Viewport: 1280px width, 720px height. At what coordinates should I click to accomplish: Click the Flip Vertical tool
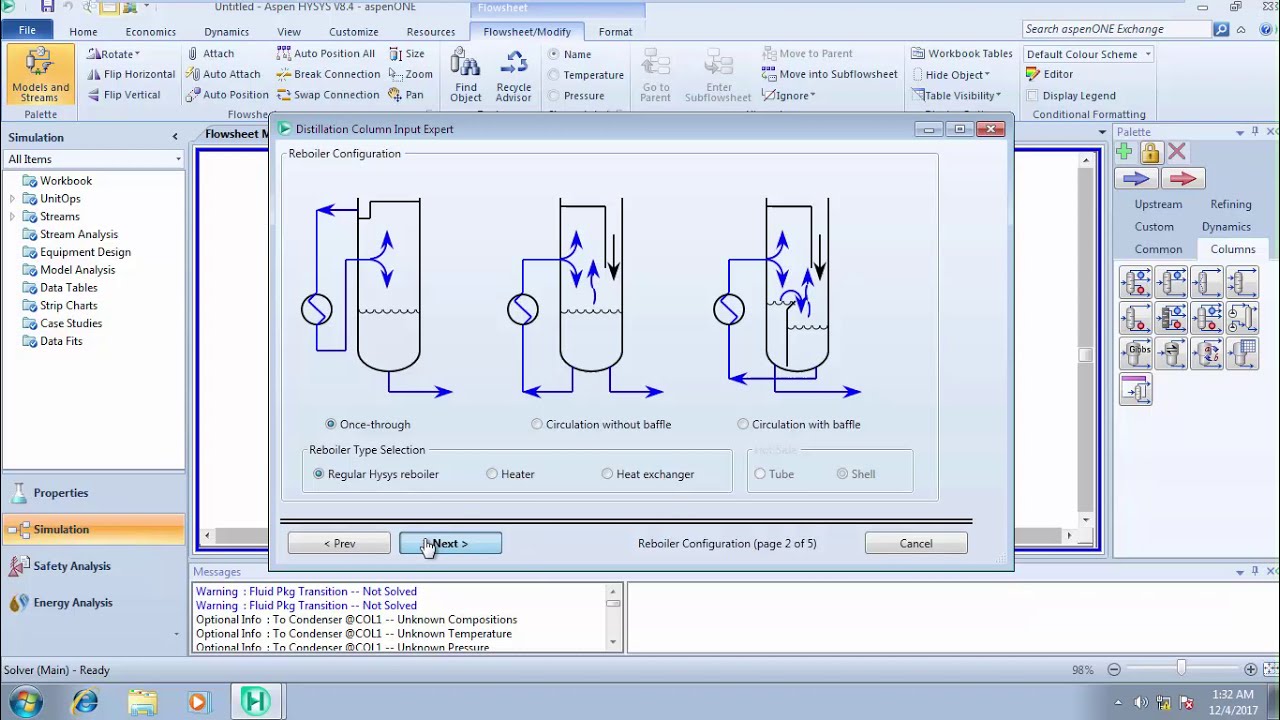point(123,95)
